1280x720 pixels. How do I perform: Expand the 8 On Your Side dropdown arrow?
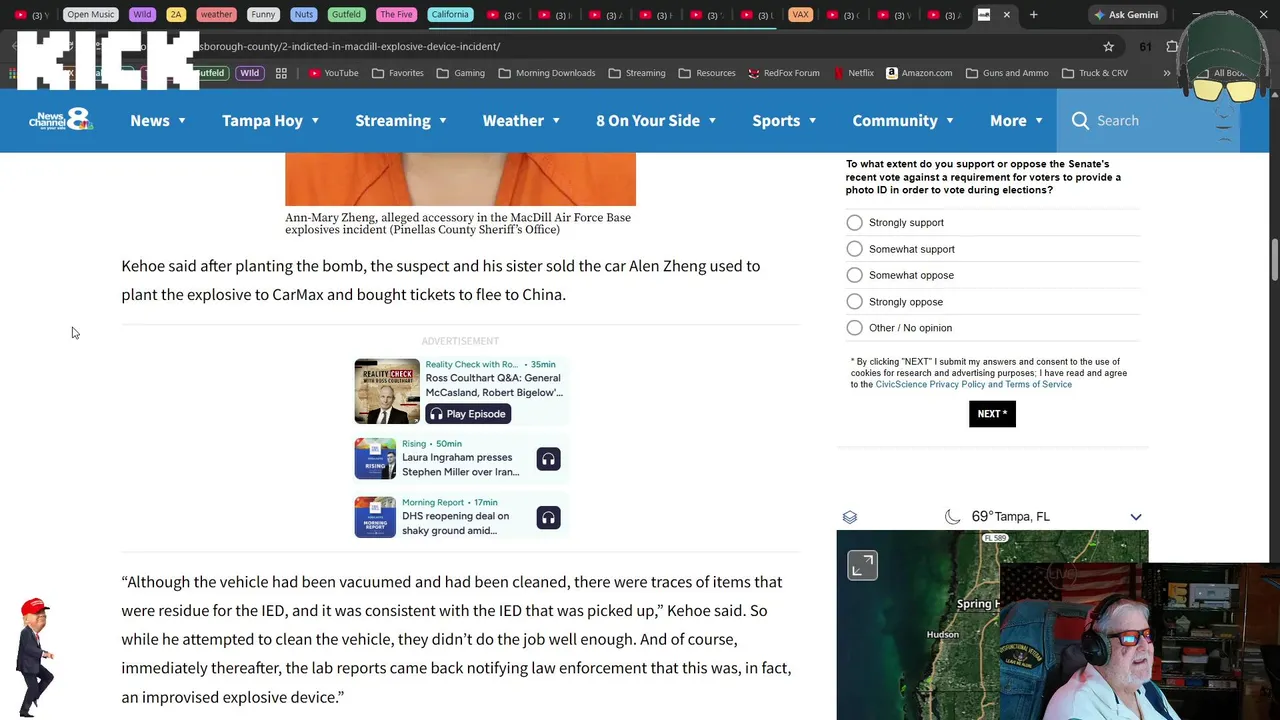(712, 121)
